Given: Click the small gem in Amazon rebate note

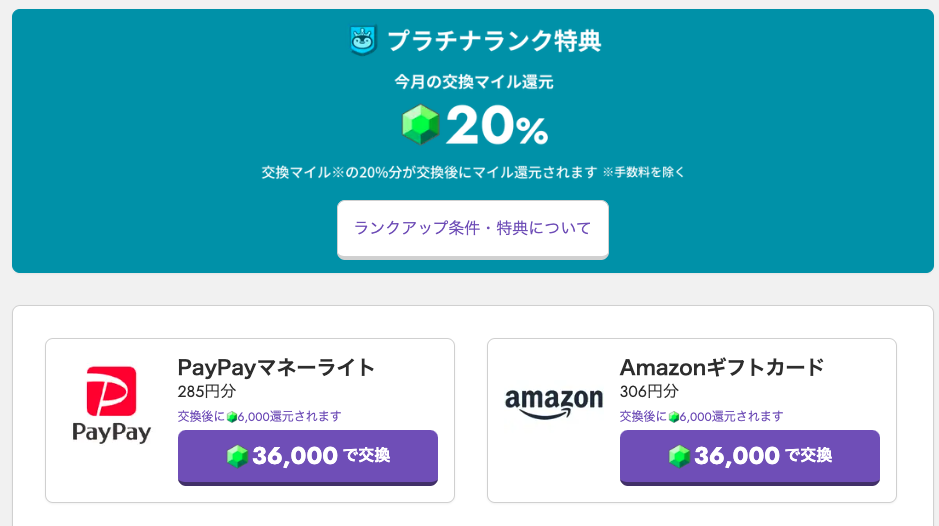Looking at the screenshot, I should 674,417.
